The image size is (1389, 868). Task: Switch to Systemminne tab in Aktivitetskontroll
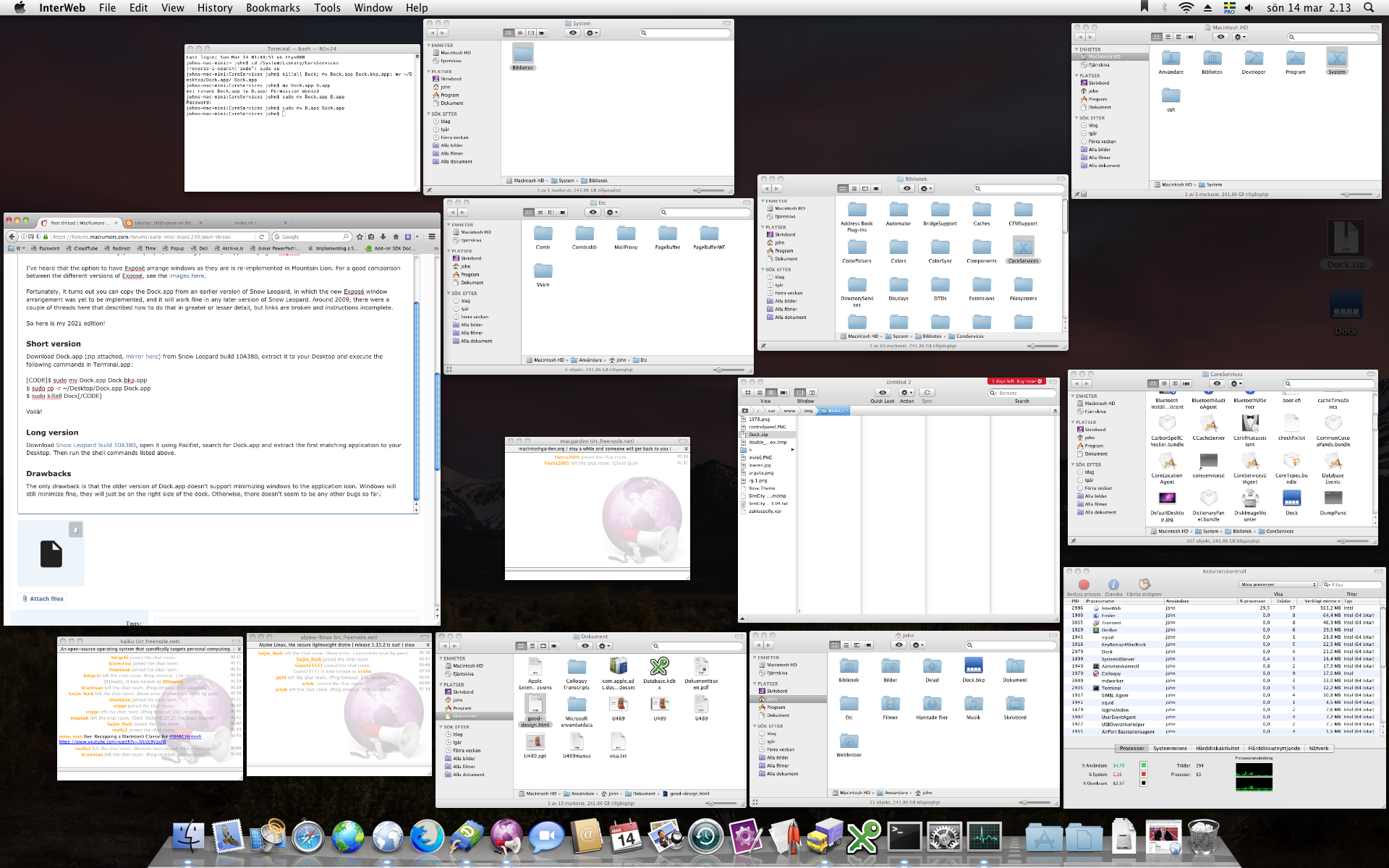pos(1170,749)
